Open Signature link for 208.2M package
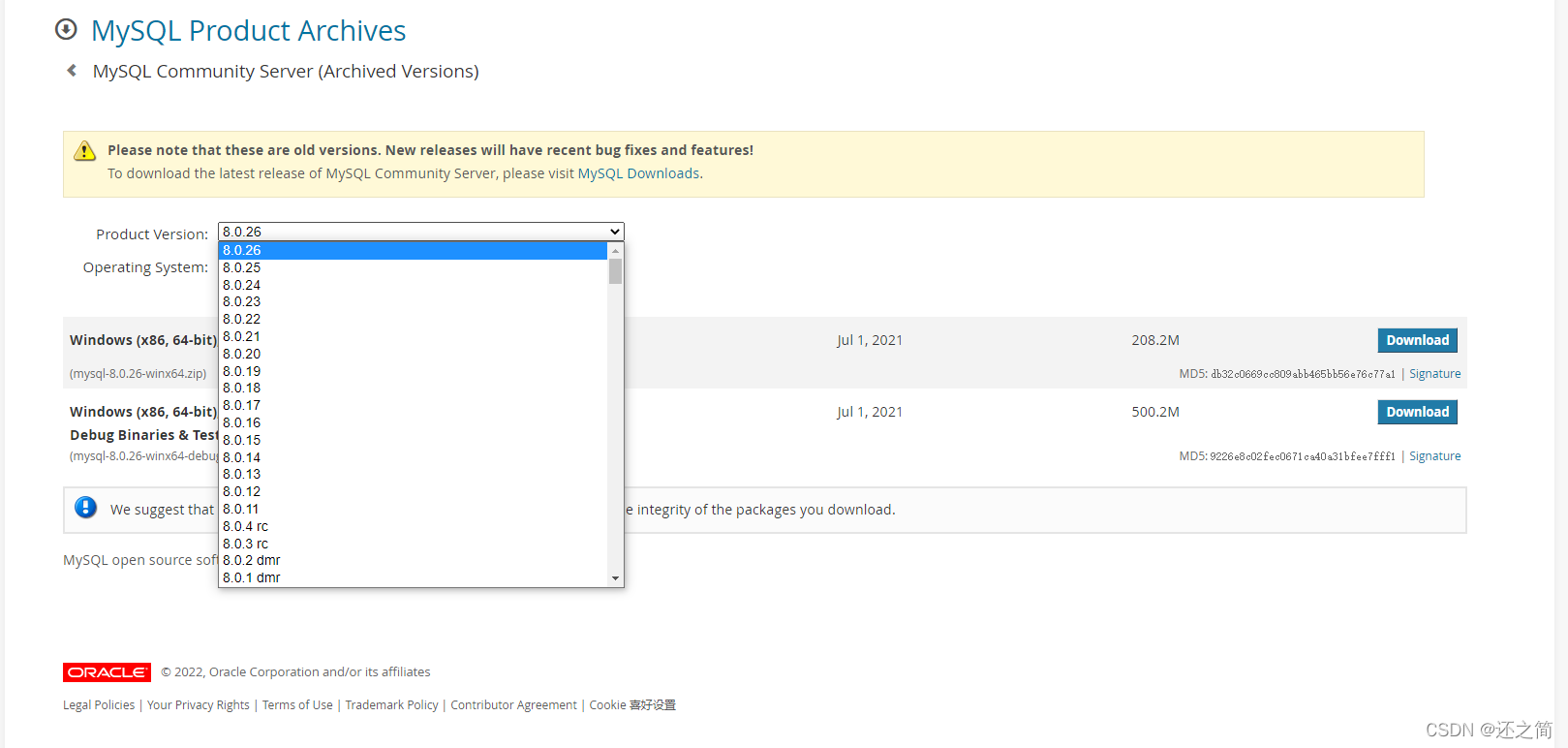Image resolution: width=1568 pixels, height=748 pixels. pos(1434,374)
